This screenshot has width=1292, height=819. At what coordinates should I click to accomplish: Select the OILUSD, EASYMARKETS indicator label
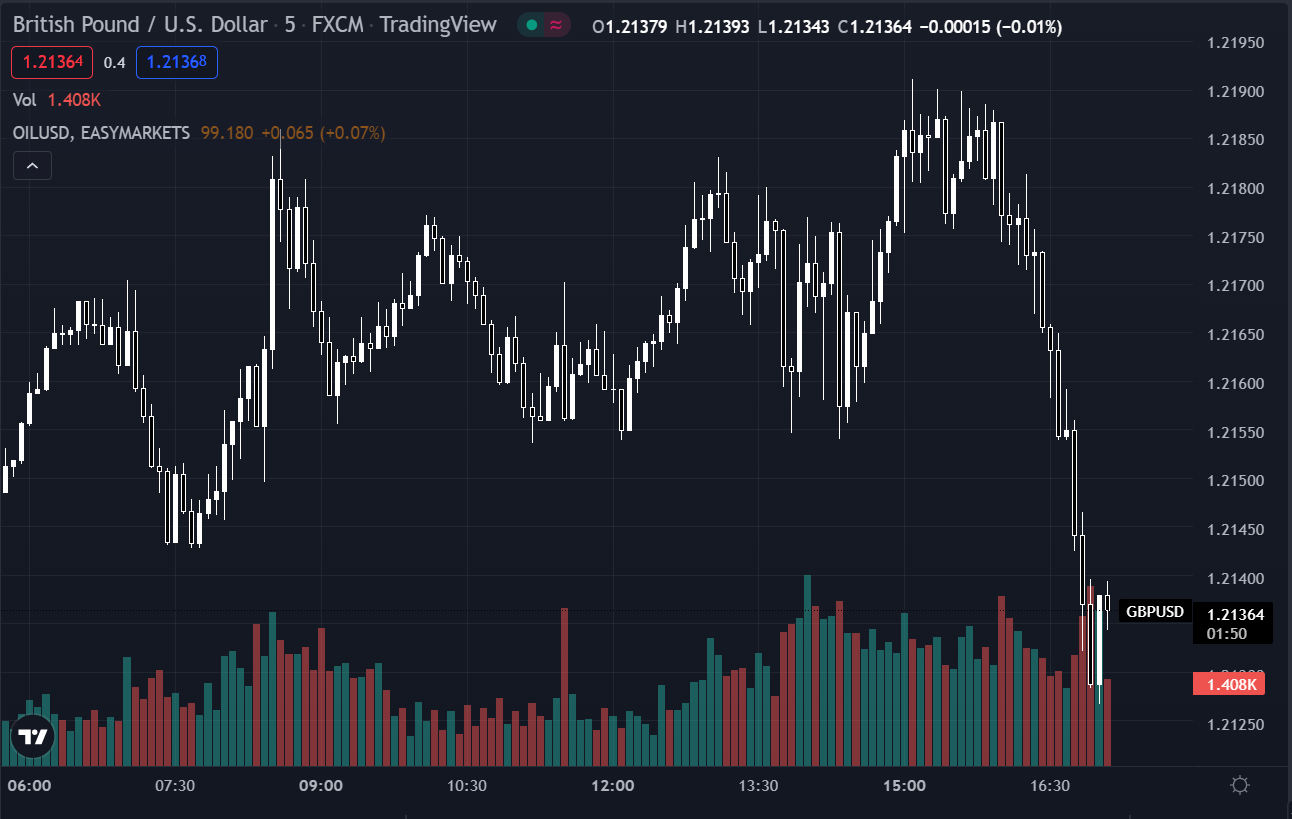coord(101,132)
